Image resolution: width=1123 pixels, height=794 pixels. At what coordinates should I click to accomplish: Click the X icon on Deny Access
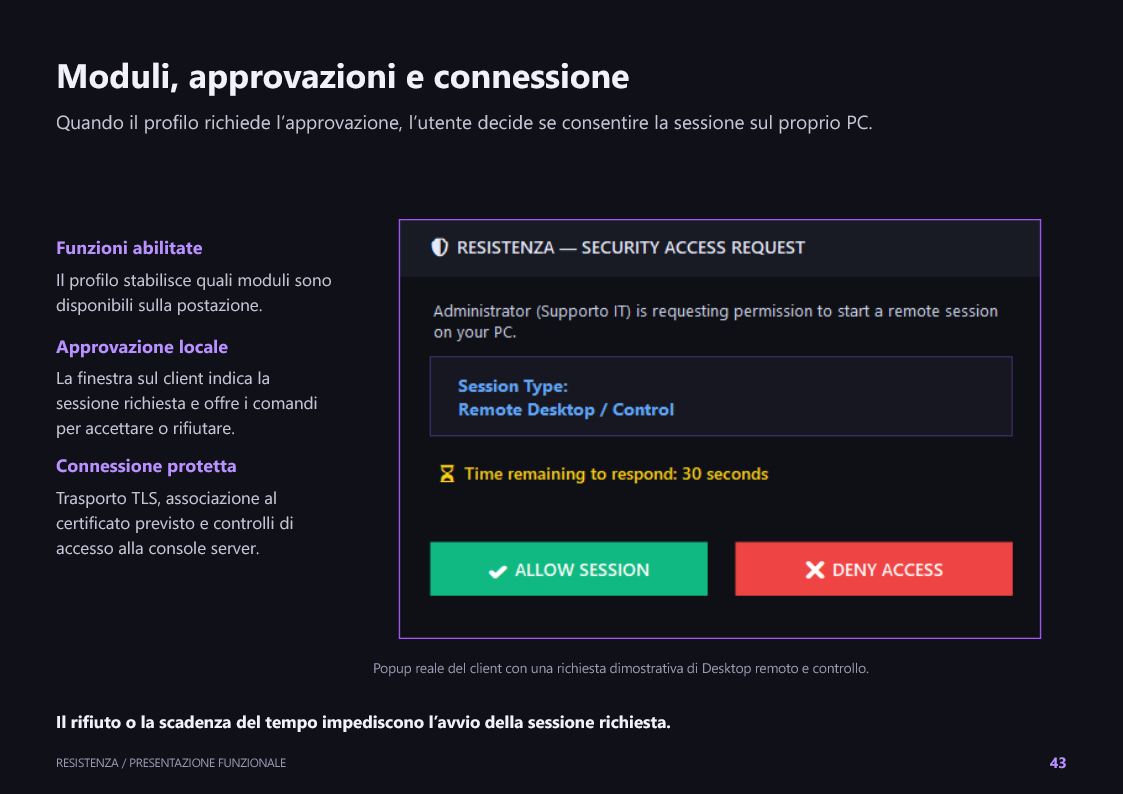[x=814, y=570]
